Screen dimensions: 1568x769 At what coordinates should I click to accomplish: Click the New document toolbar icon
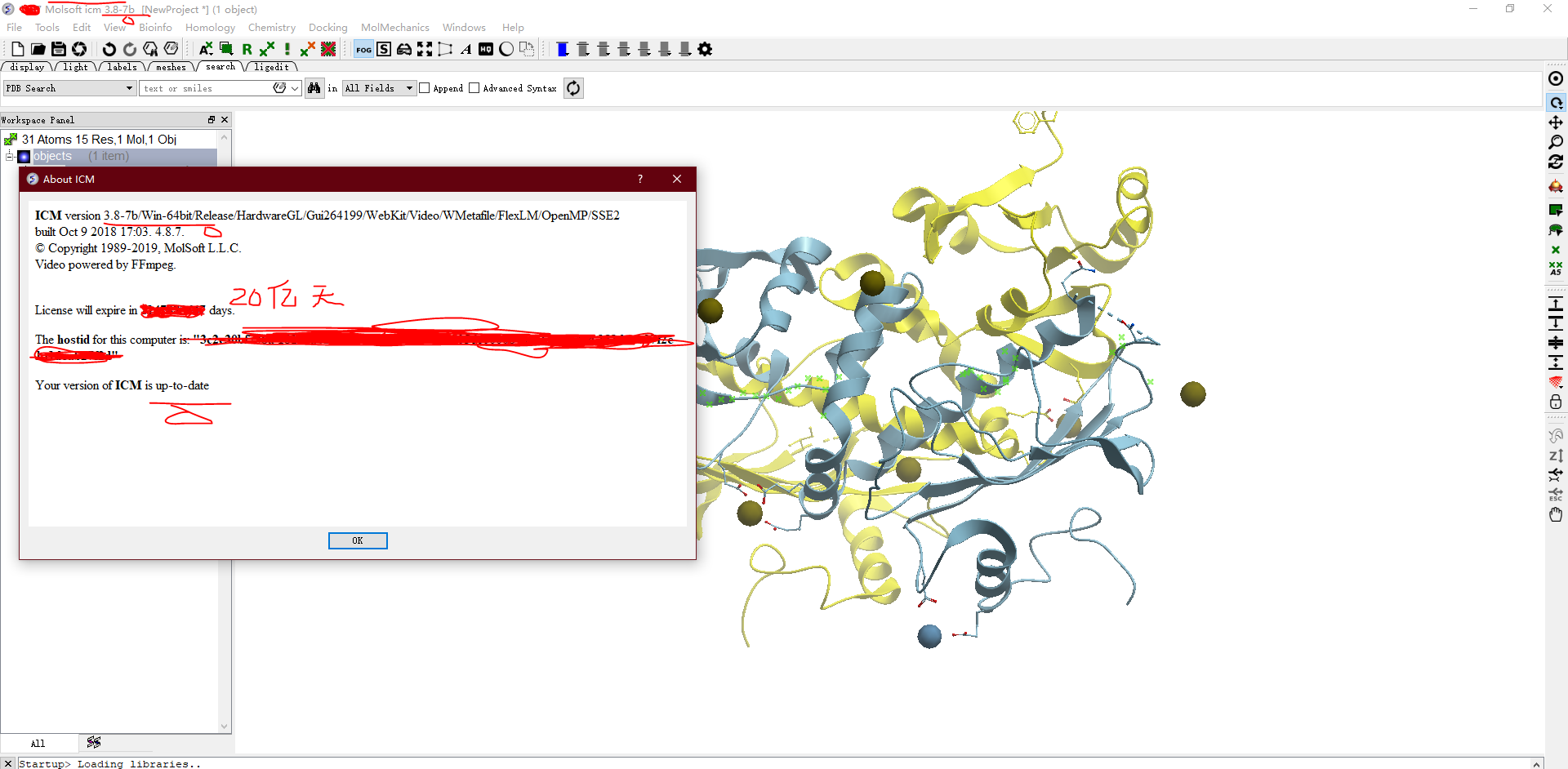18,49
